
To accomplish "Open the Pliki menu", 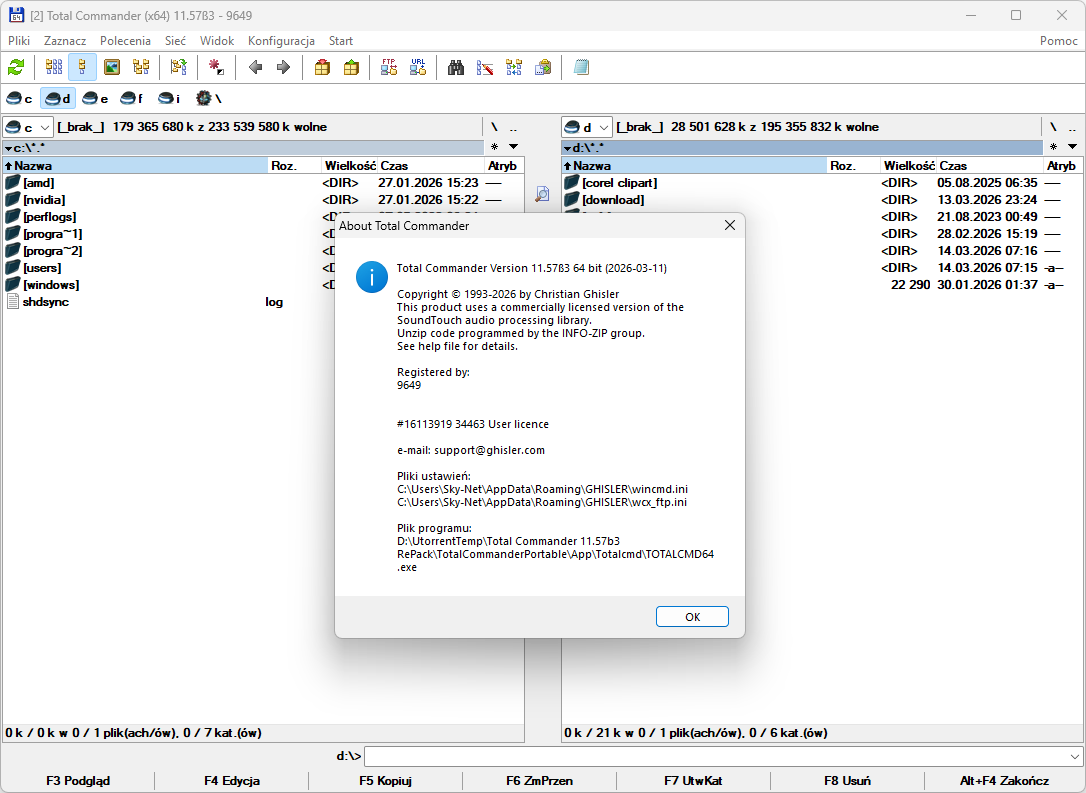I will point(19,41).
